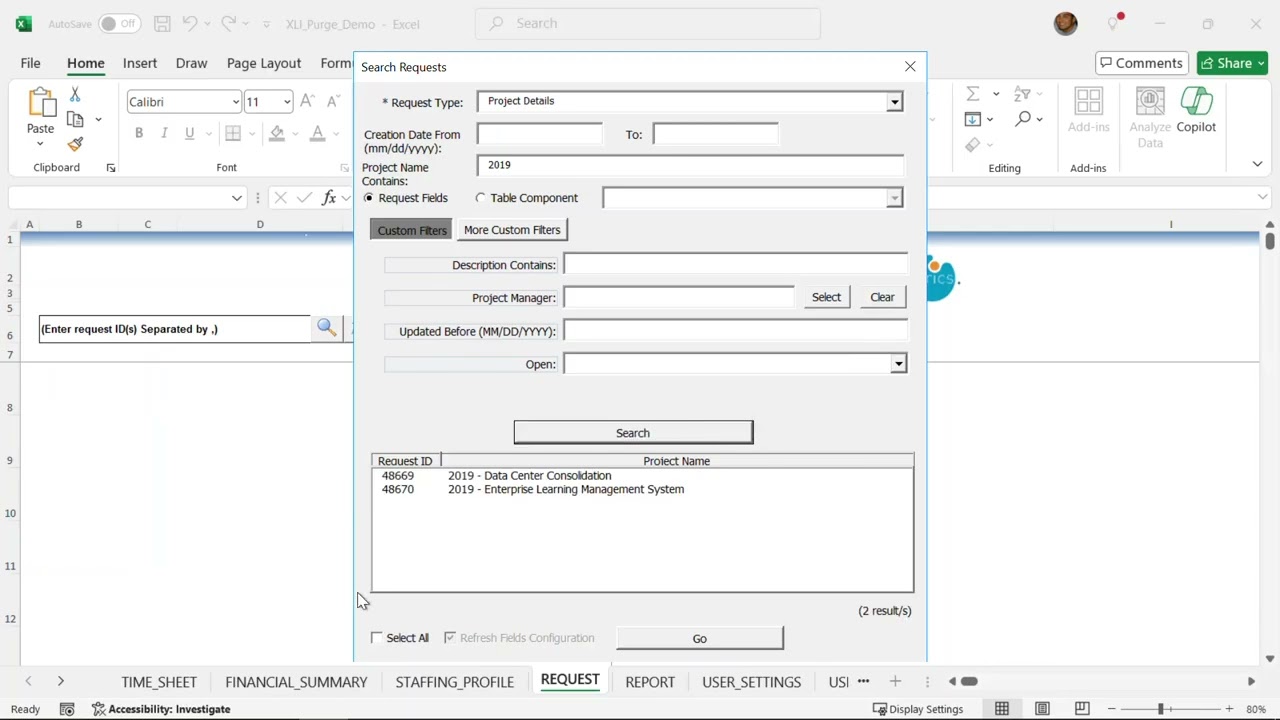Click the Search button in dialog

(633, 433)
